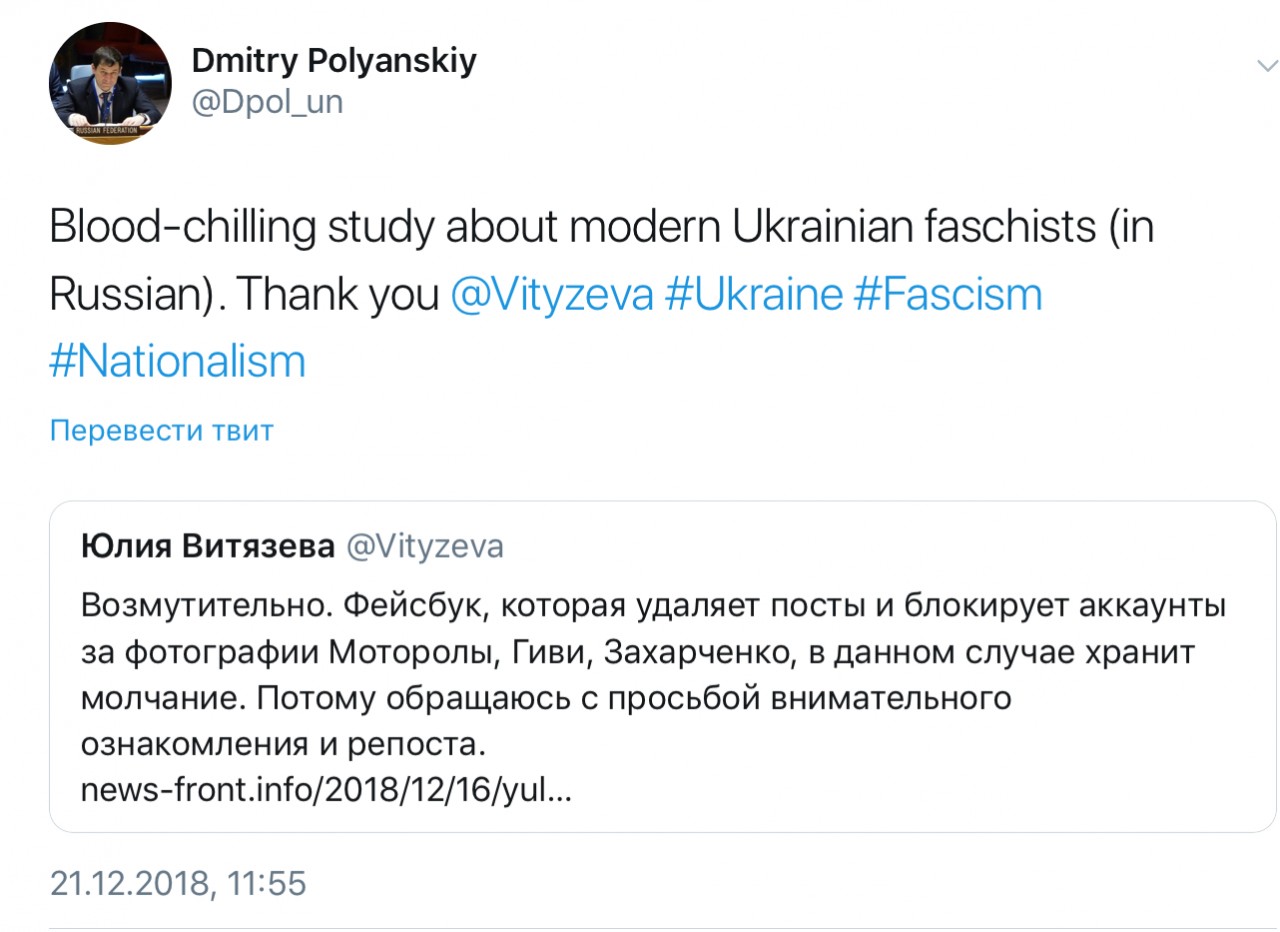Open quoted author name Юлия Витязева
Screen dimensions: 1280x932
[208, 547]
